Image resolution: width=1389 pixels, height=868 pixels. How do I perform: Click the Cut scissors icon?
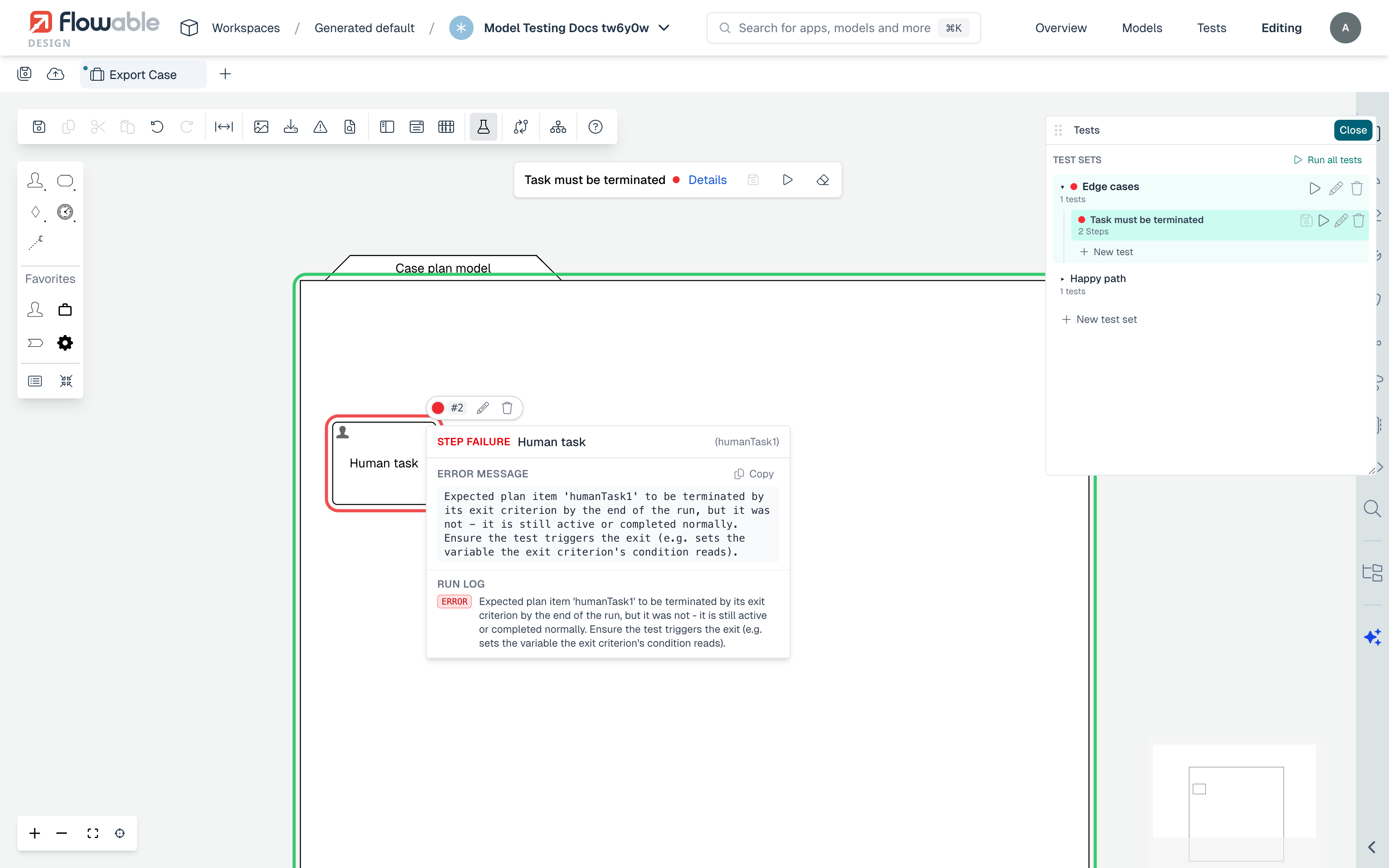click(x=98, y=127)
